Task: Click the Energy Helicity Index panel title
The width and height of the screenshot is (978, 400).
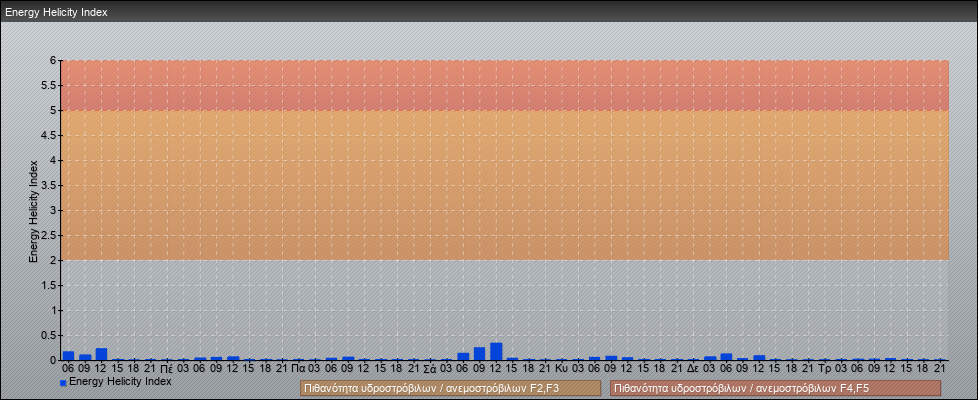Action: click(x=57, y=12)
